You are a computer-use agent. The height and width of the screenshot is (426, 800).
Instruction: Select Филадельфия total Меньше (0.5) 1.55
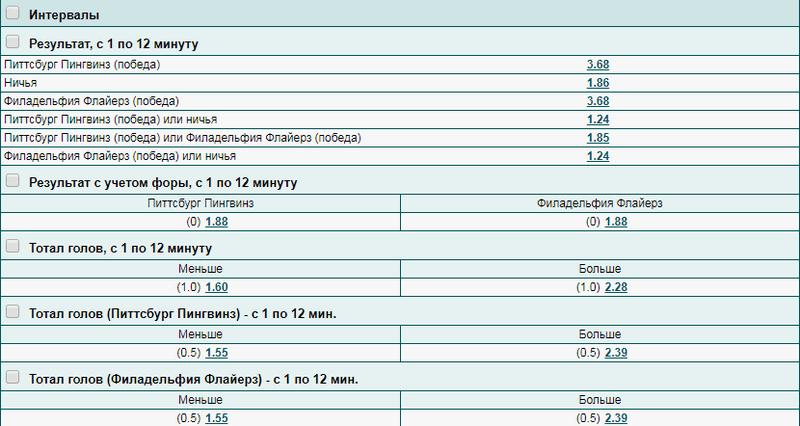216,418
